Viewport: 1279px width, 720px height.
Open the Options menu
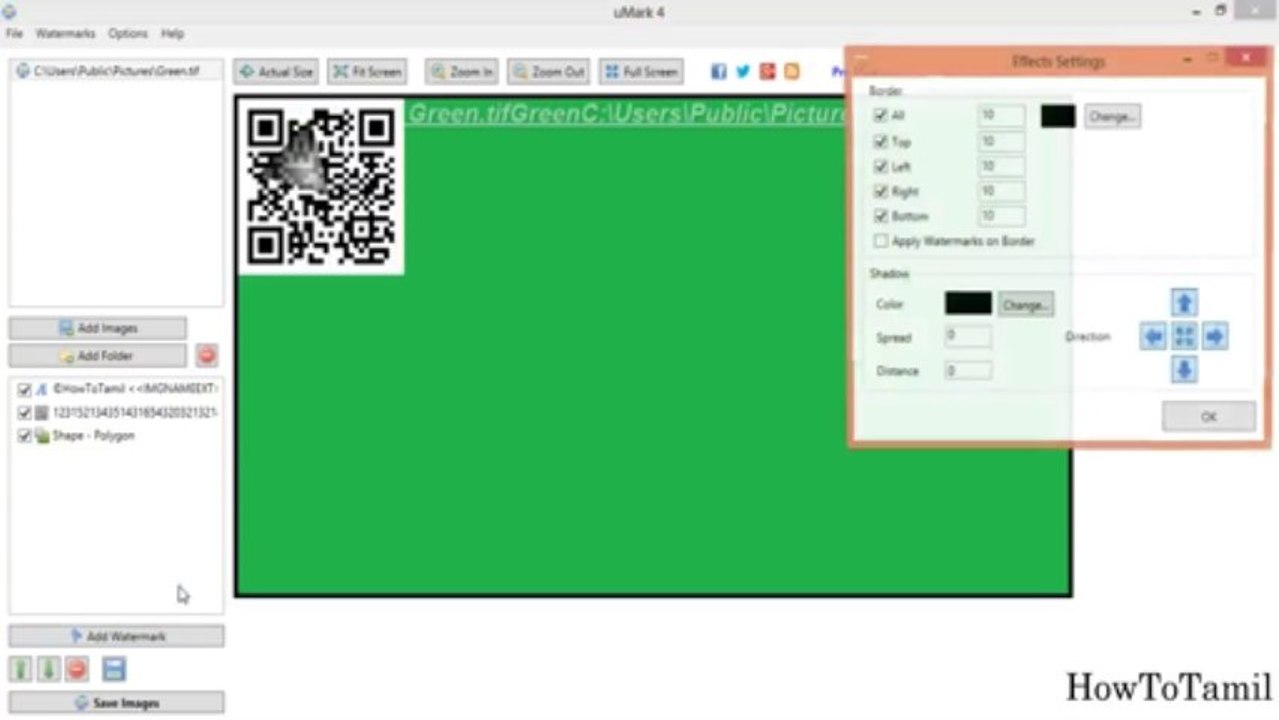[x=128, y=33]
